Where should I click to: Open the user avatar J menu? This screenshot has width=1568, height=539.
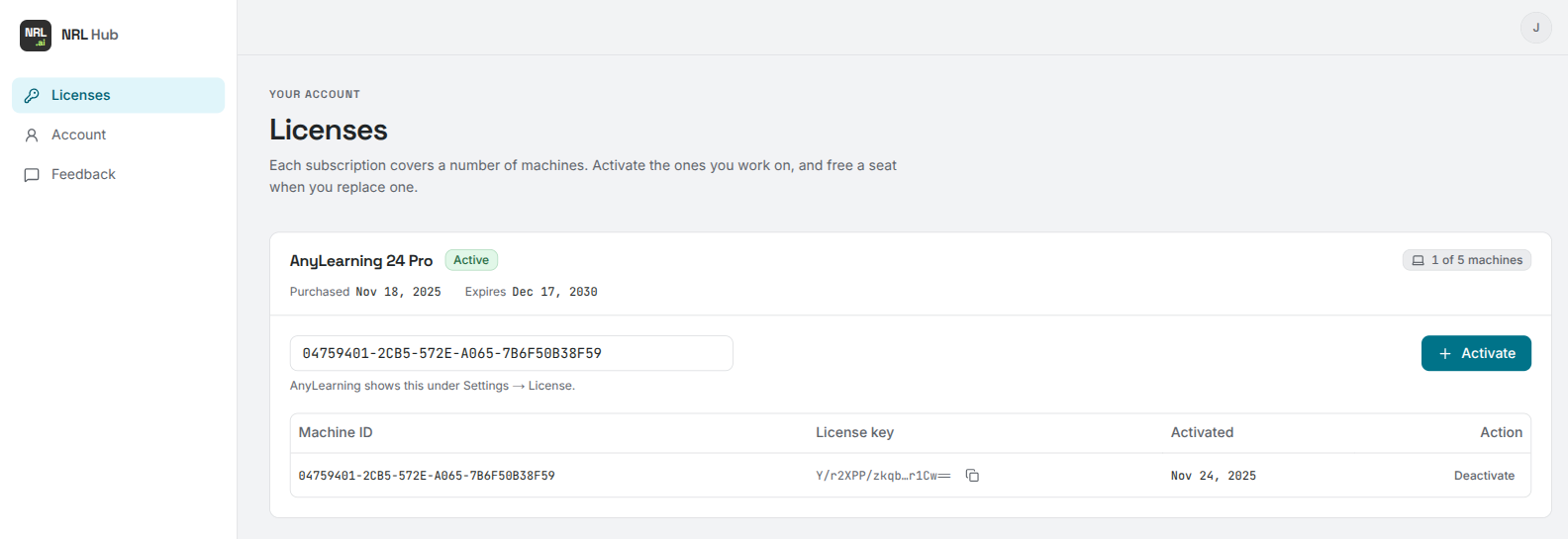[1536, 28]
